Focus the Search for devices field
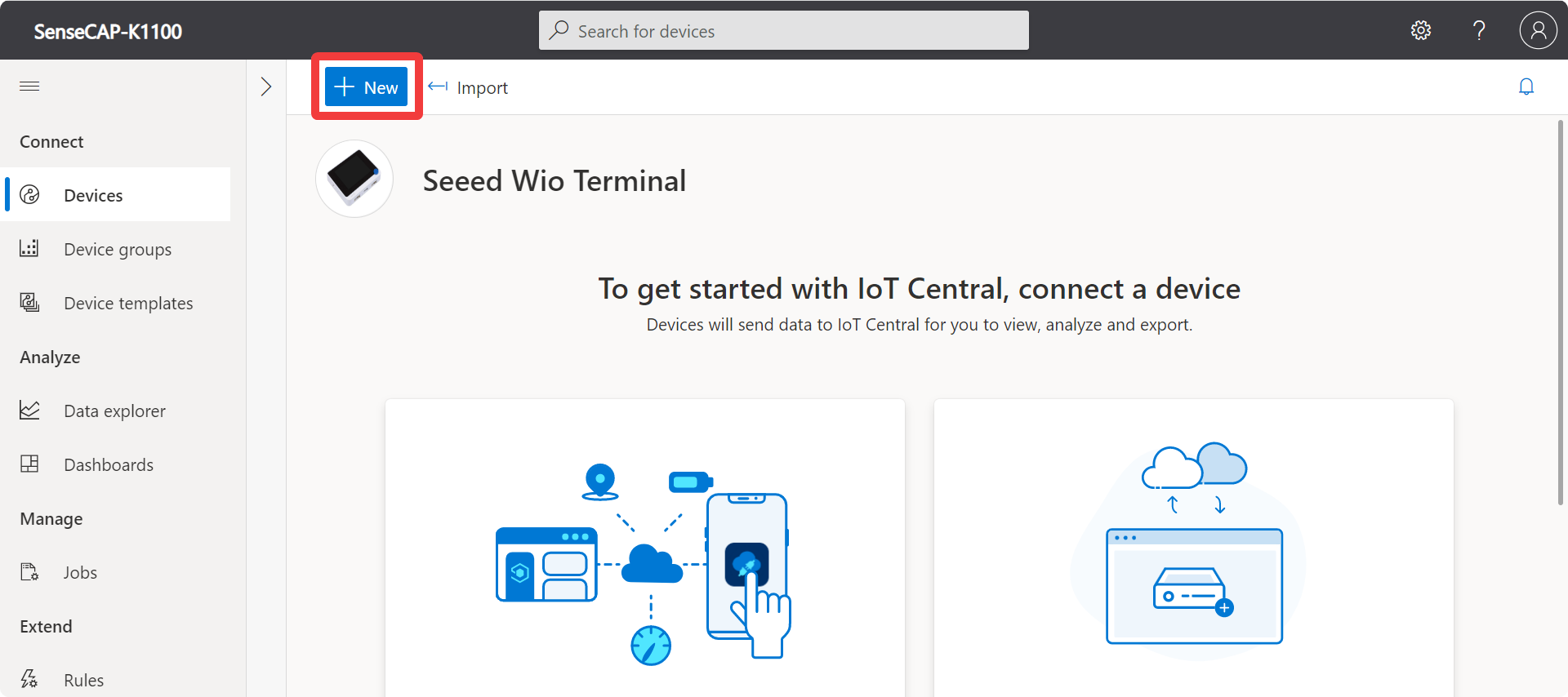The height and width of the screenshot is (697, 1568). point(784,30)
